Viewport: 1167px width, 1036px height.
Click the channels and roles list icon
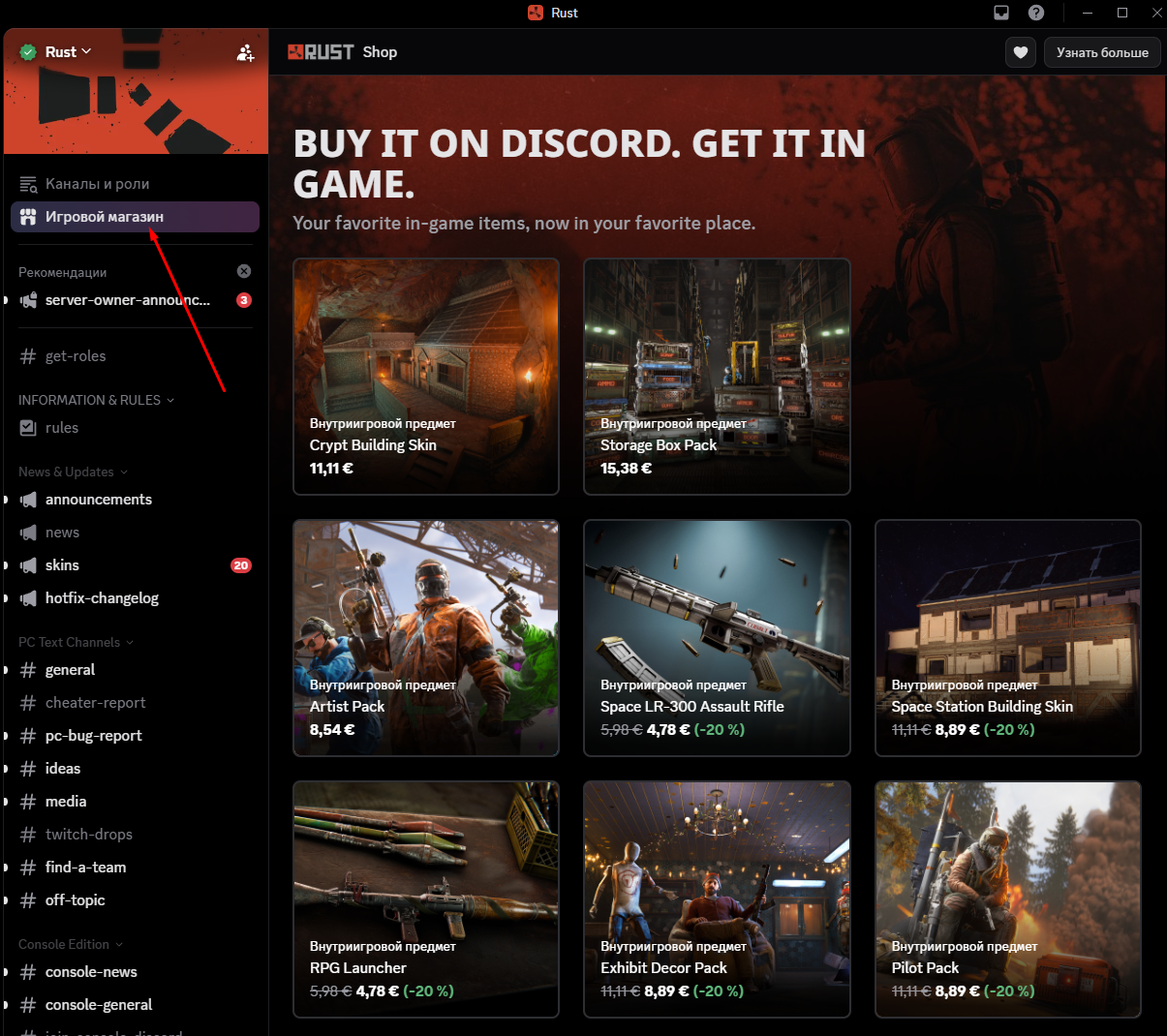tap(28, 184)
